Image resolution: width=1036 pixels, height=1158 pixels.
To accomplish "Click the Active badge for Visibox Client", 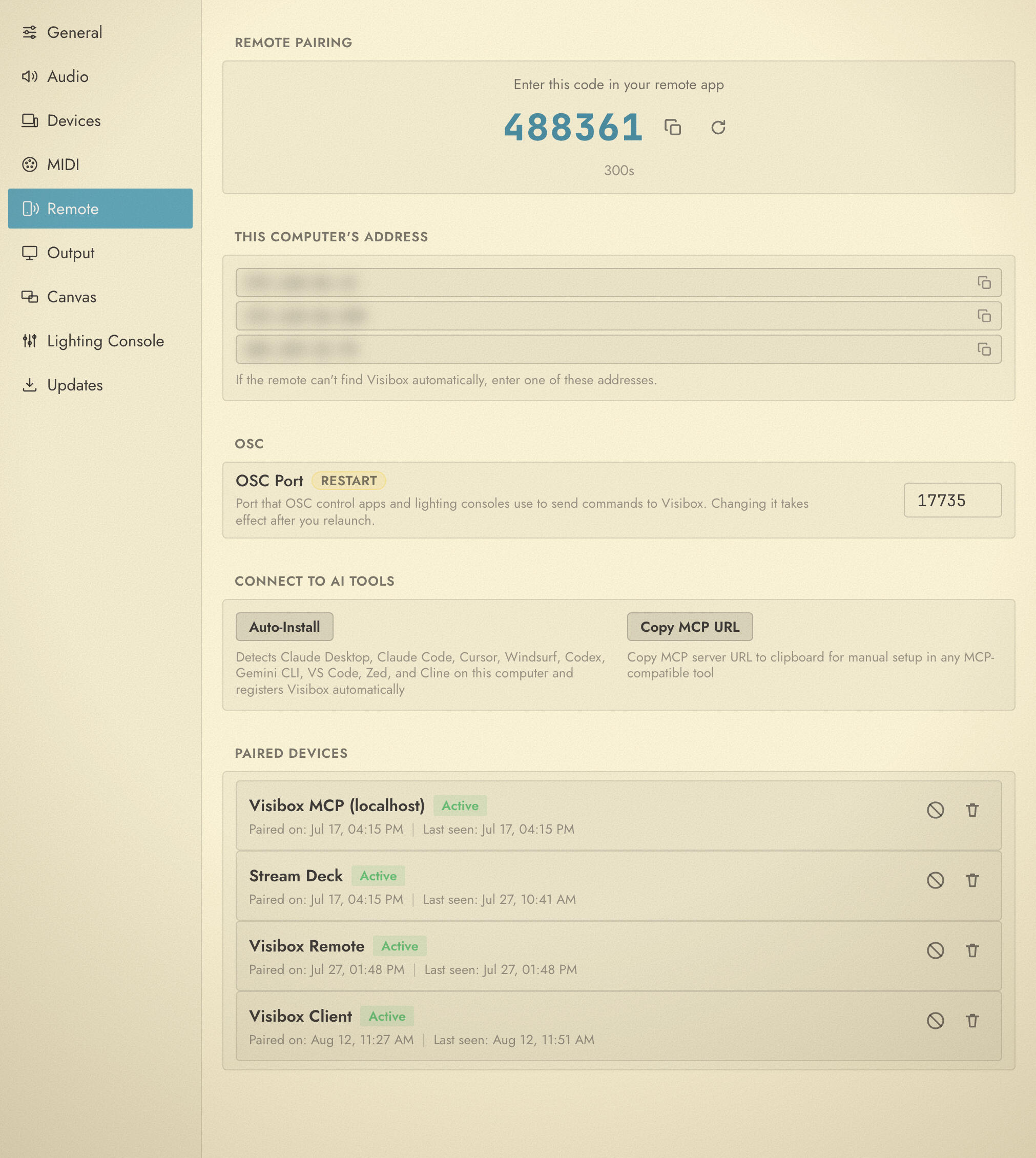I will tap(387, 1016).
